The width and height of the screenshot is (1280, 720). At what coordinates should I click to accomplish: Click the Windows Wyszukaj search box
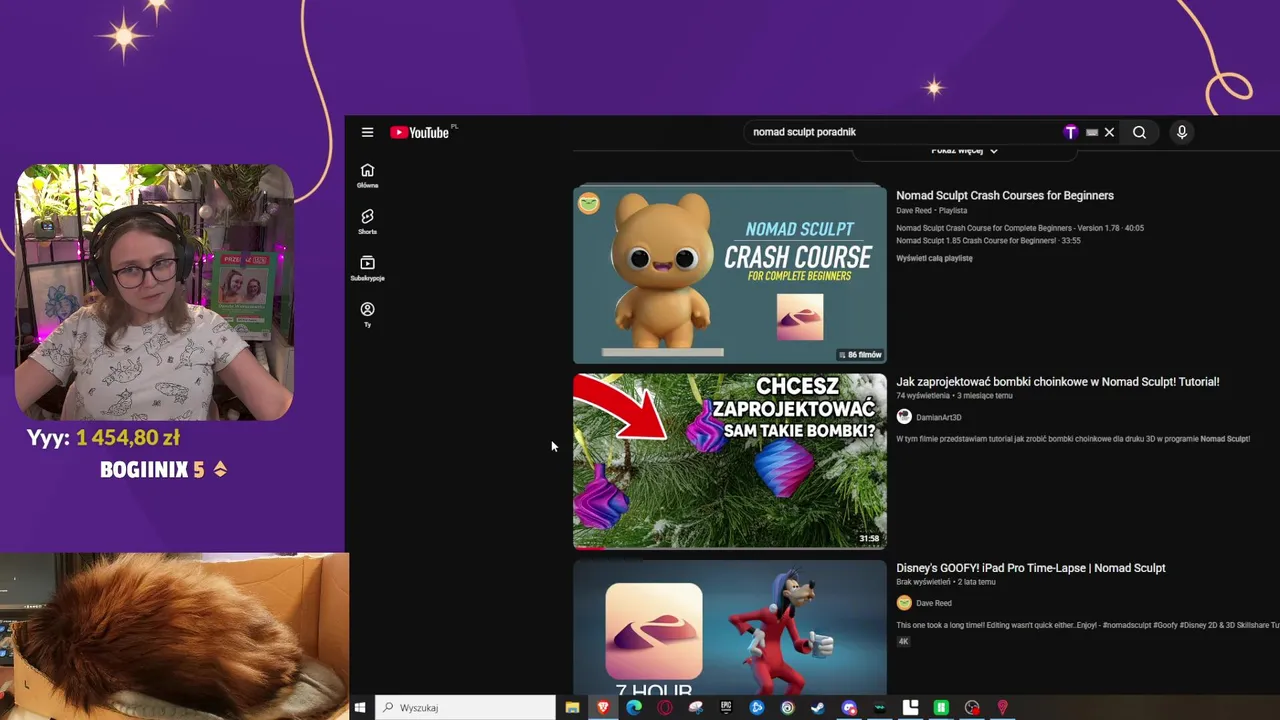[x=465, y=707]
